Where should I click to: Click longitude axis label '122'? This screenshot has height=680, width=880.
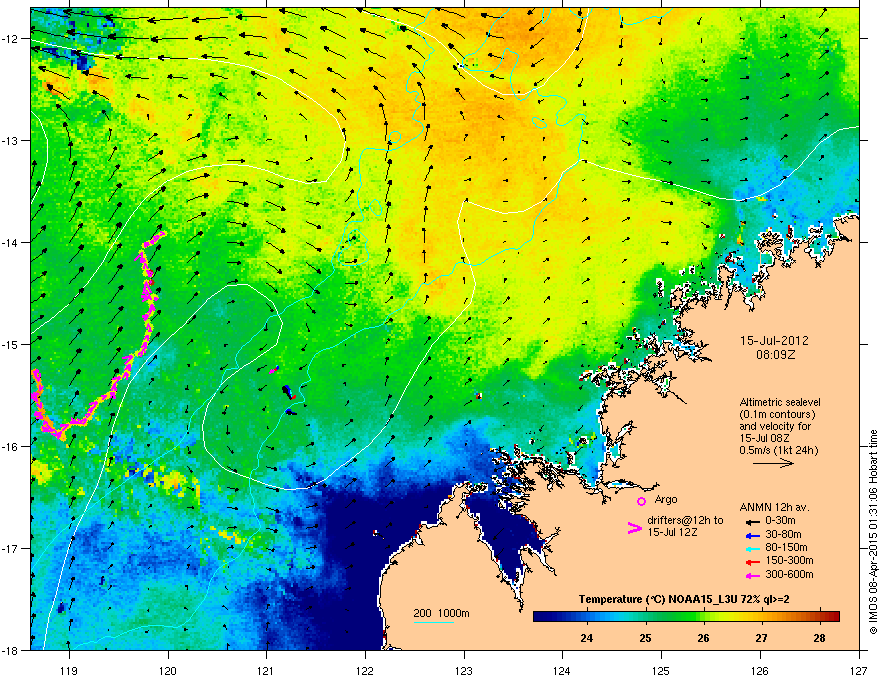click(x=365, y=670)
